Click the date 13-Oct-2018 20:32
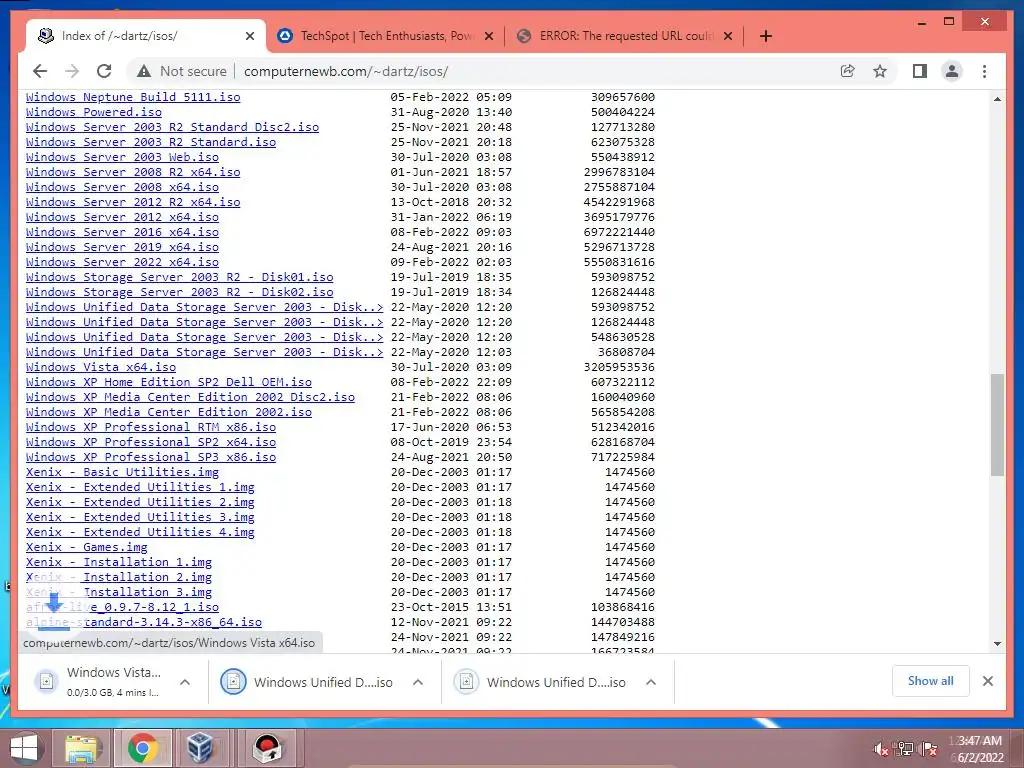The height and width of the screenshot is (768, 1024). [x=451, y=202]
